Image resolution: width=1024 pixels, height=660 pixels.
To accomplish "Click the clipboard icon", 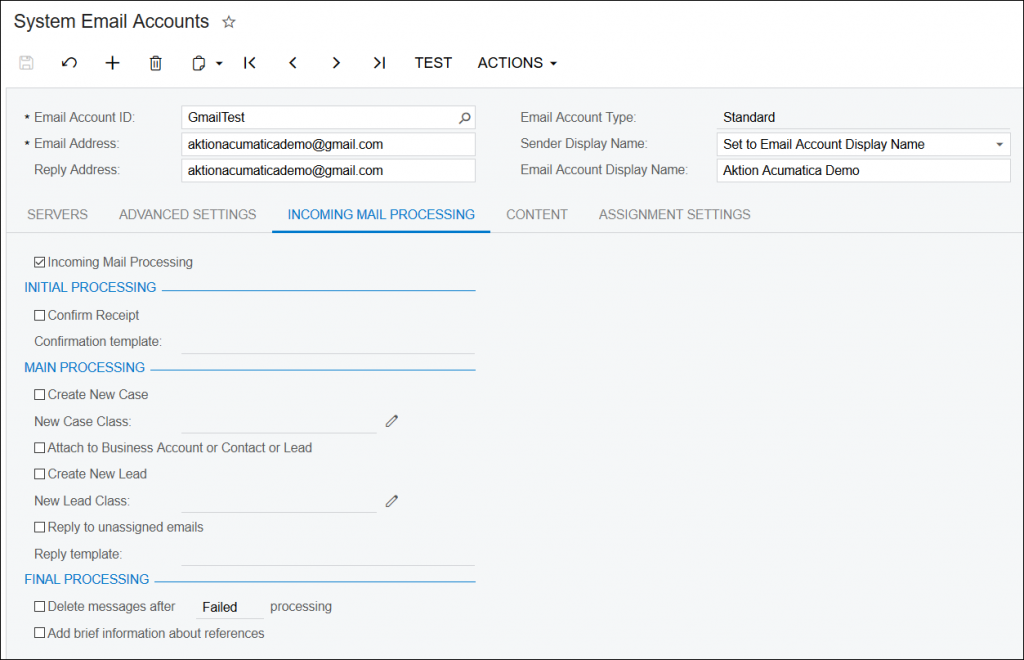I will click(199, 63).
